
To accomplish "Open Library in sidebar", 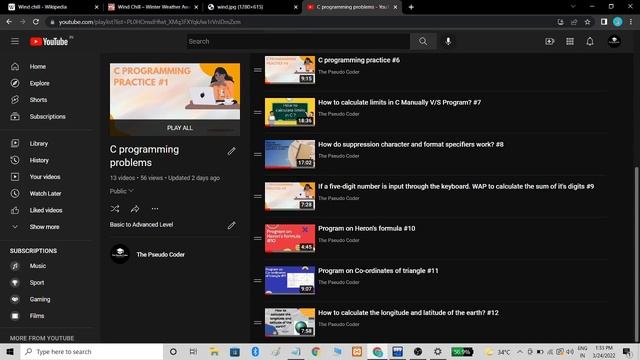I will pos(38,144).
